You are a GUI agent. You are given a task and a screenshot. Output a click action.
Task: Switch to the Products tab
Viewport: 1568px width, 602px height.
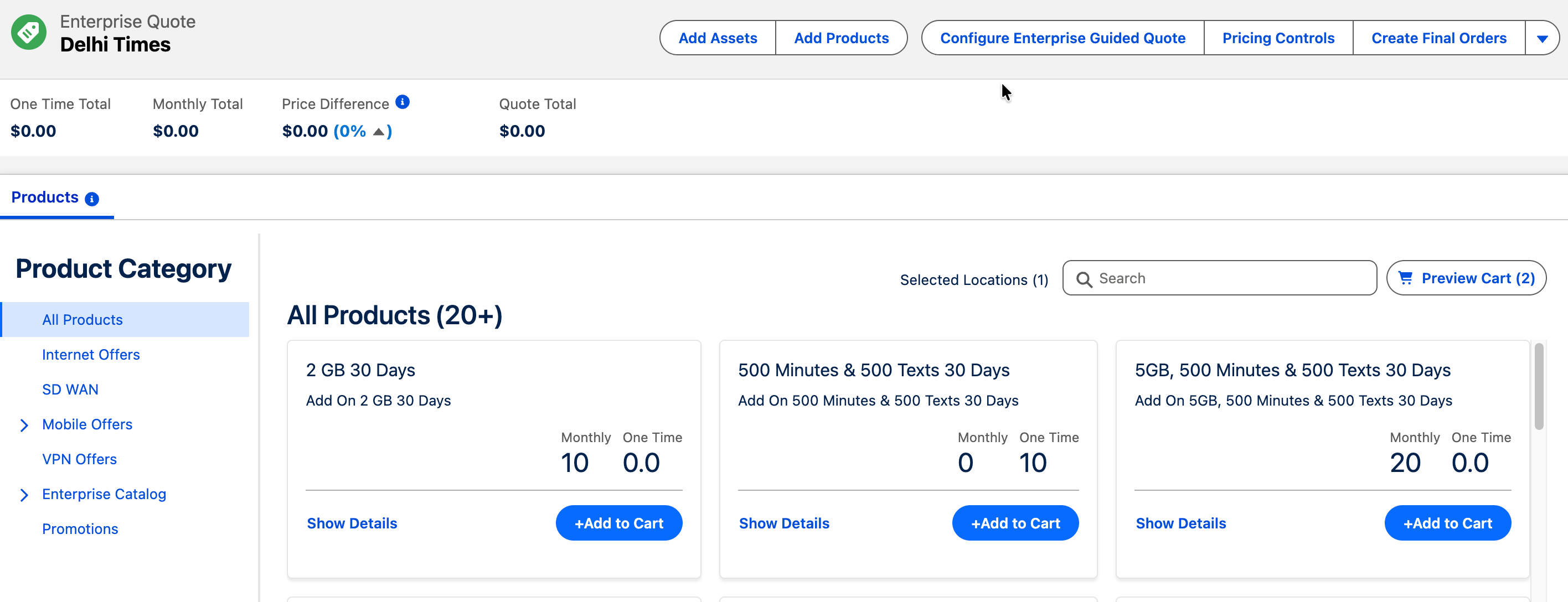click(x=45, y=198)
